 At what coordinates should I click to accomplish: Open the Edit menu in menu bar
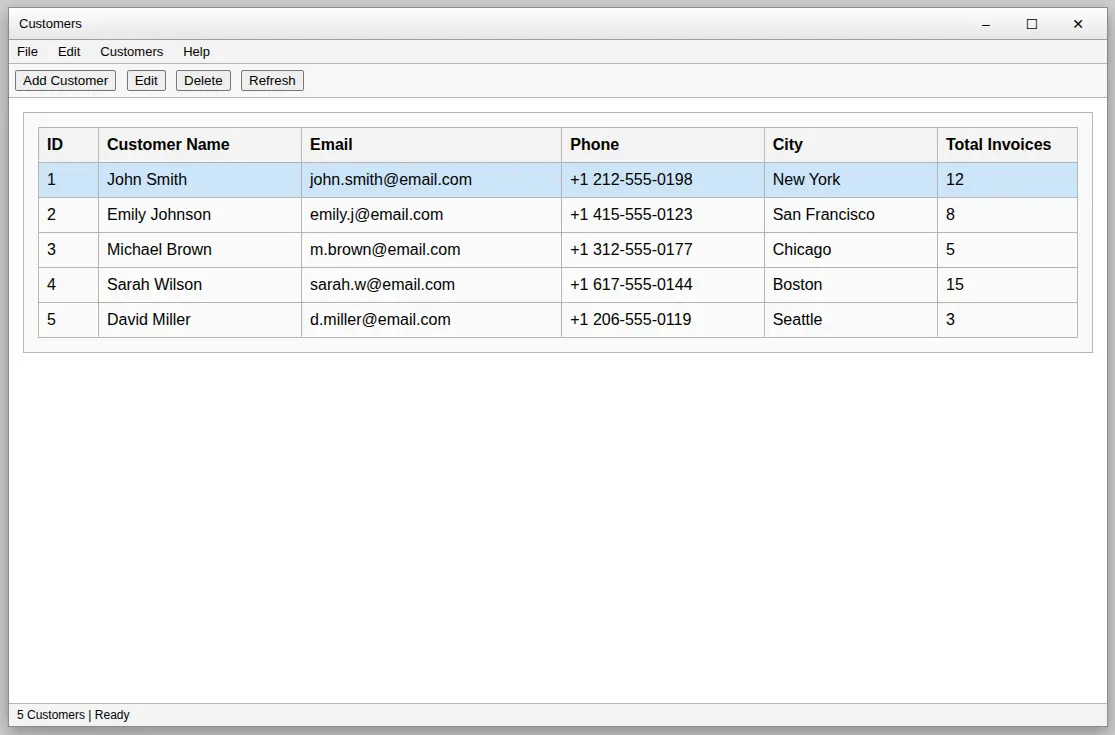click(x=69, y=52)
